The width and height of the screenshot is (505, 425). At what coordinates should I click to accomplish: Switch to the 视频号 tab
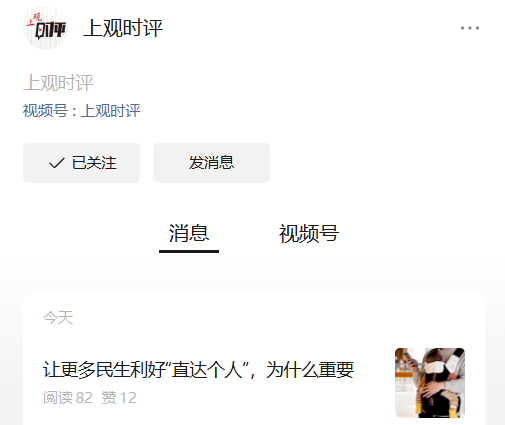(x=309, y=233)
